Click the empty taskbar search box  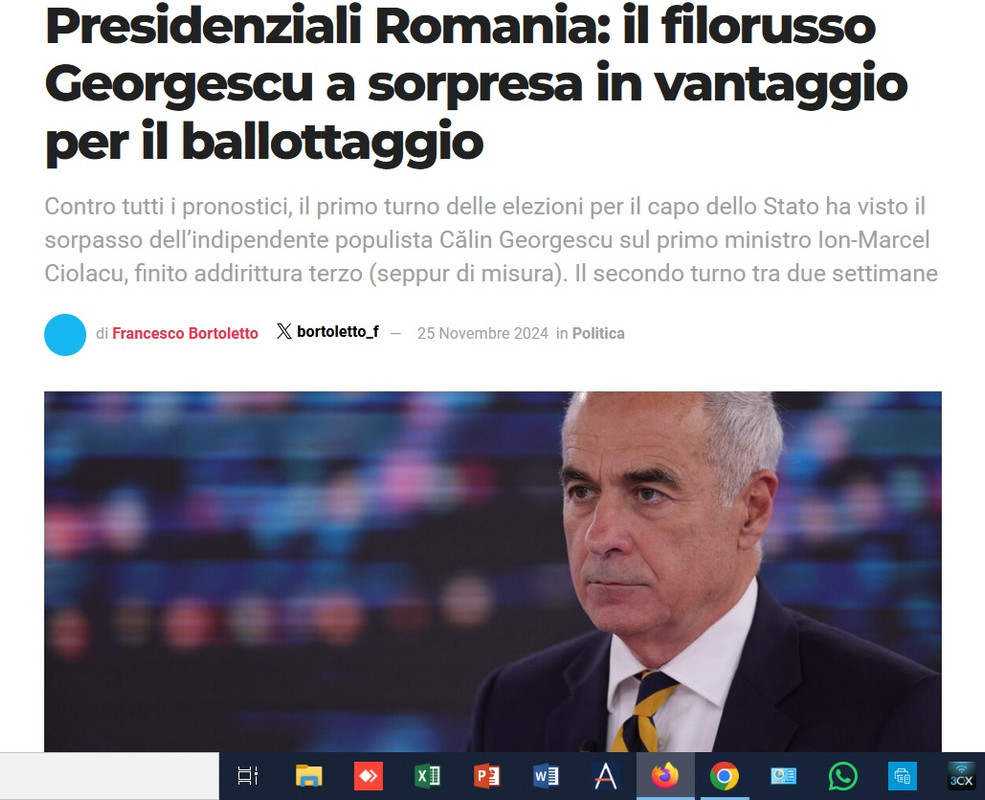click(x=109, y=776)
